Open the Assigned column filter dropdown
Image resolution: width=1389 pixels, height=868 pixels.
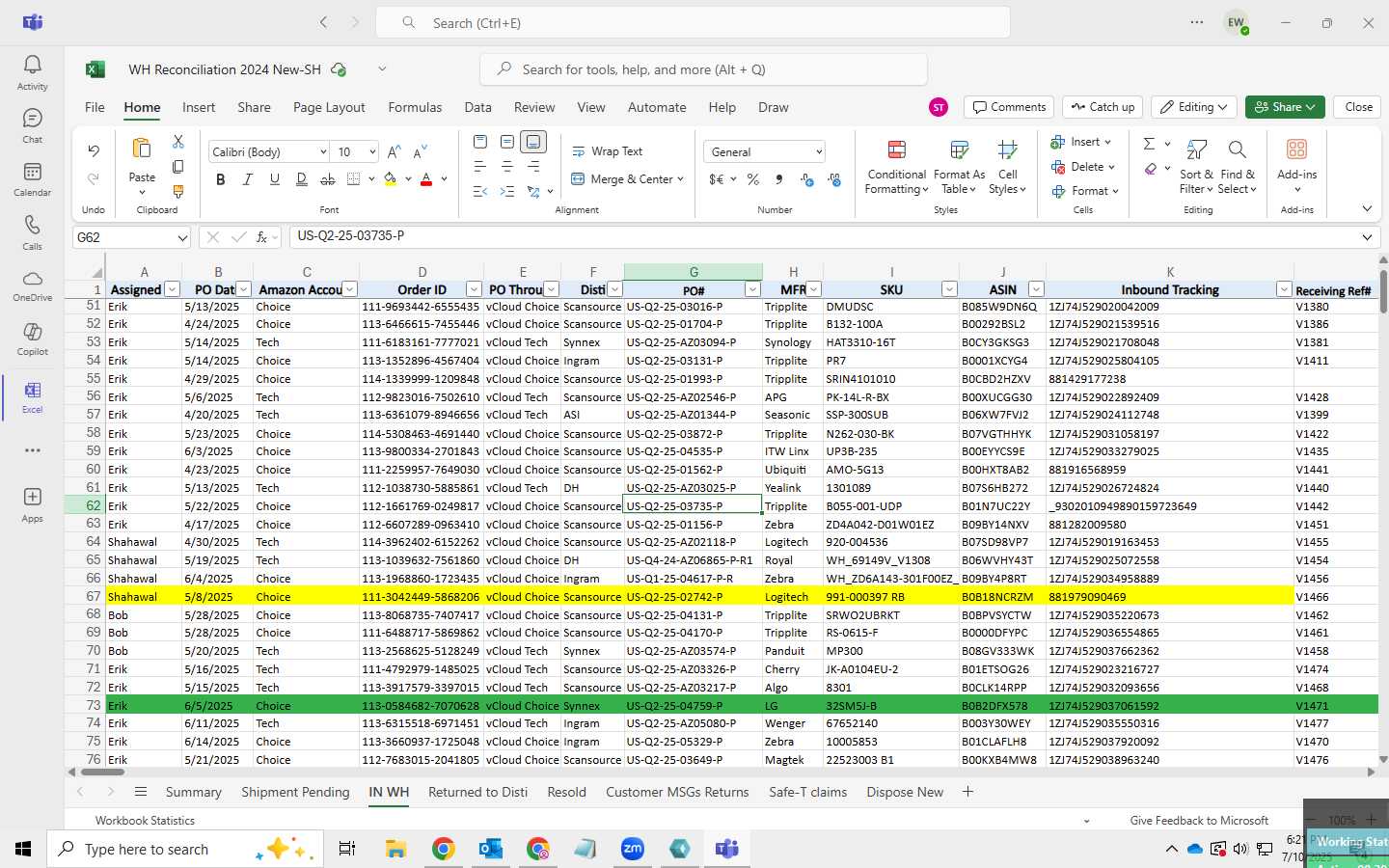[172, 289]
